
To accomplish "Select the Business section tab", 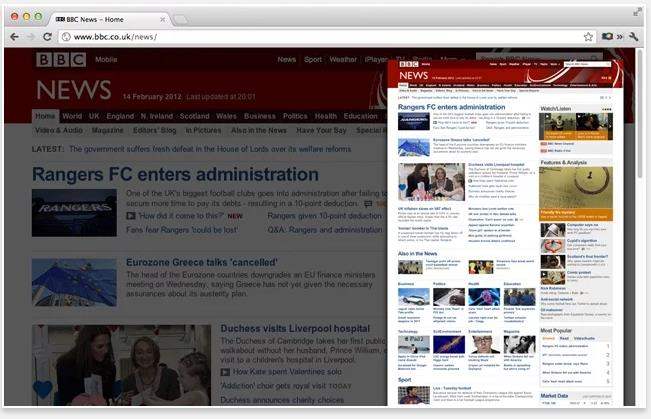I will coord(259,116).
